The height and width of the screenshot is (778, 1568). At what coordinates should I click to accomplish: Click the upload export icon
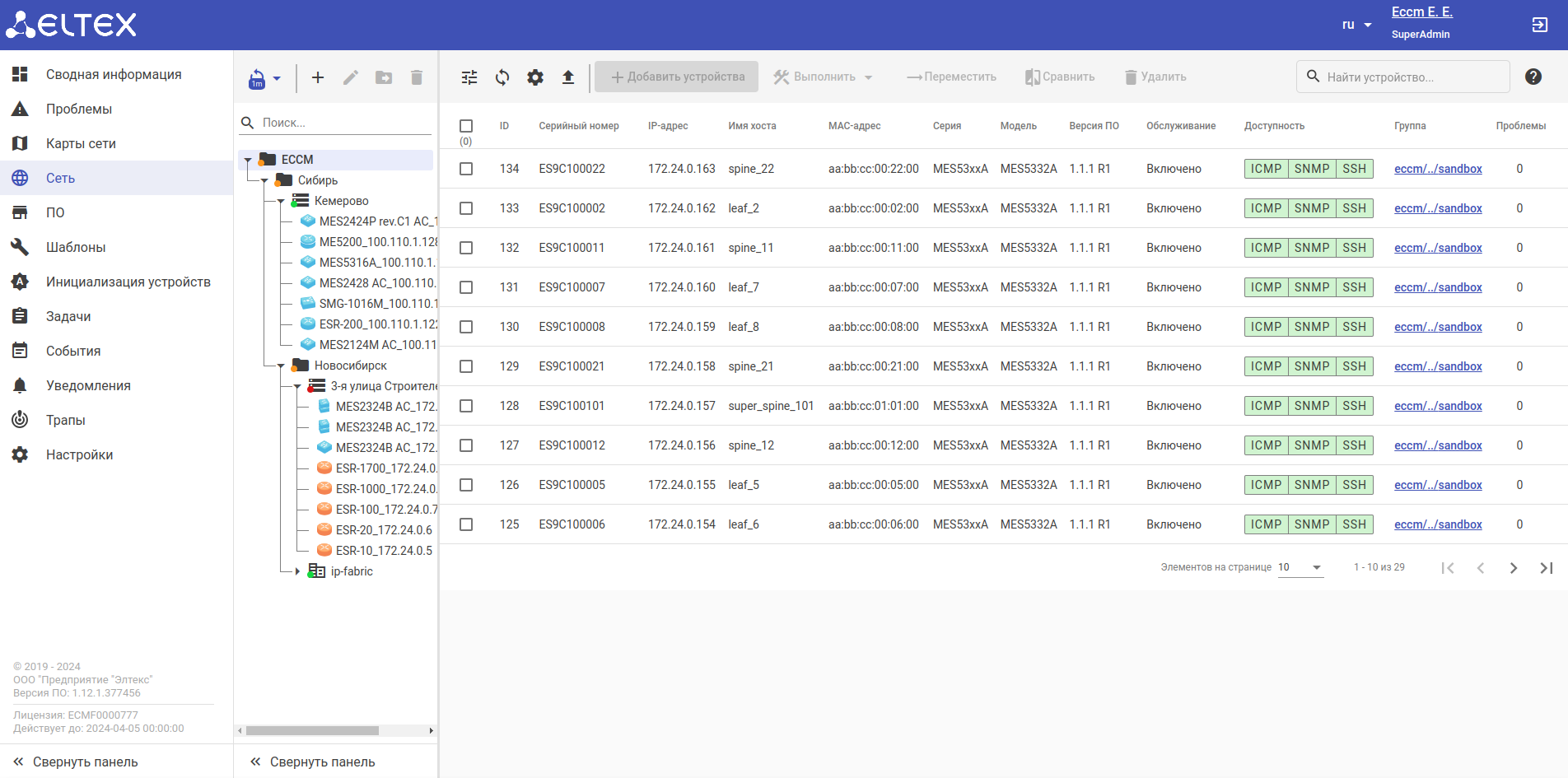point(568,77)
